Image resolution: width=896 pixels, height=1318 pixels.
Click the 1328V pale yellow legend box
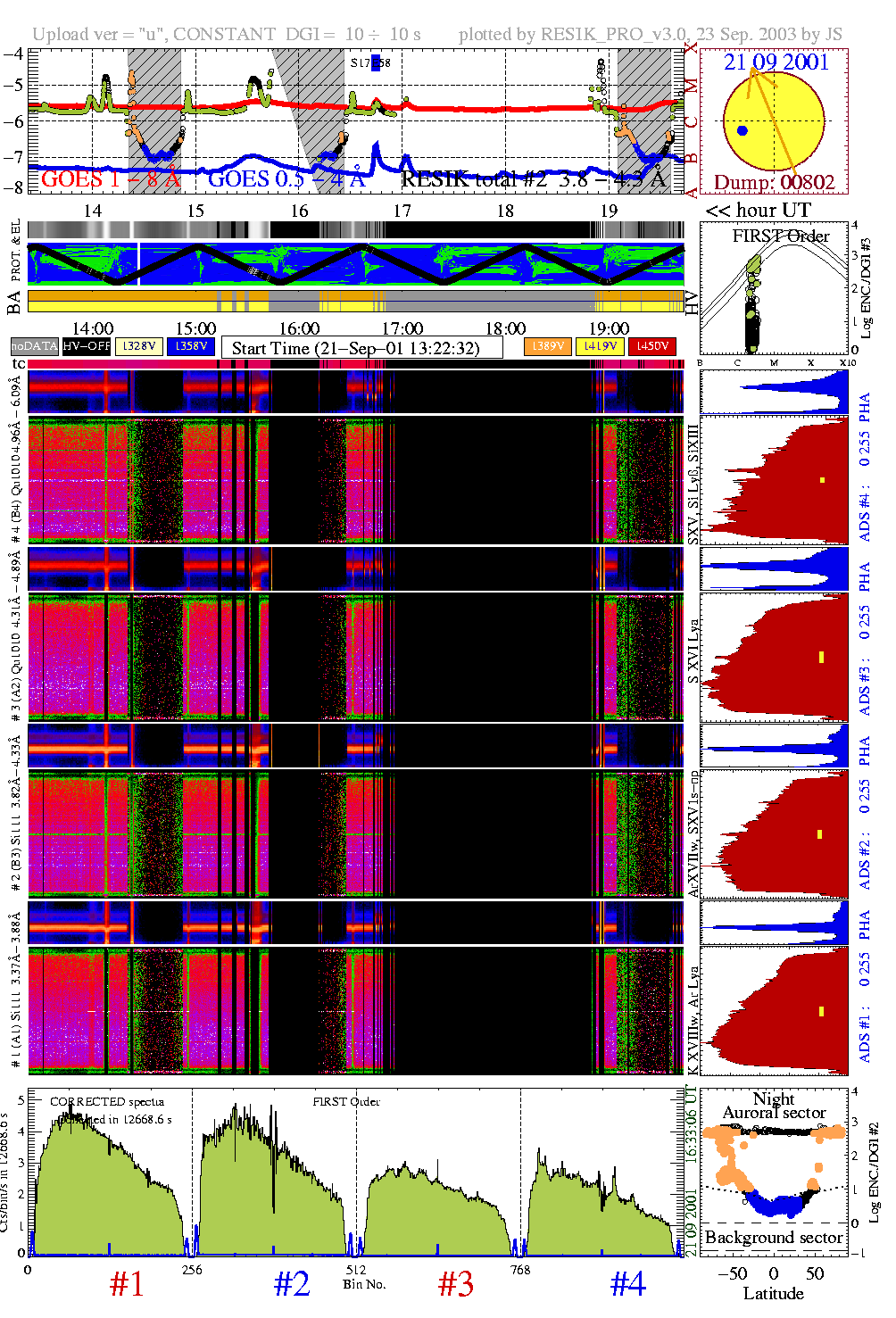click(139, 346)
